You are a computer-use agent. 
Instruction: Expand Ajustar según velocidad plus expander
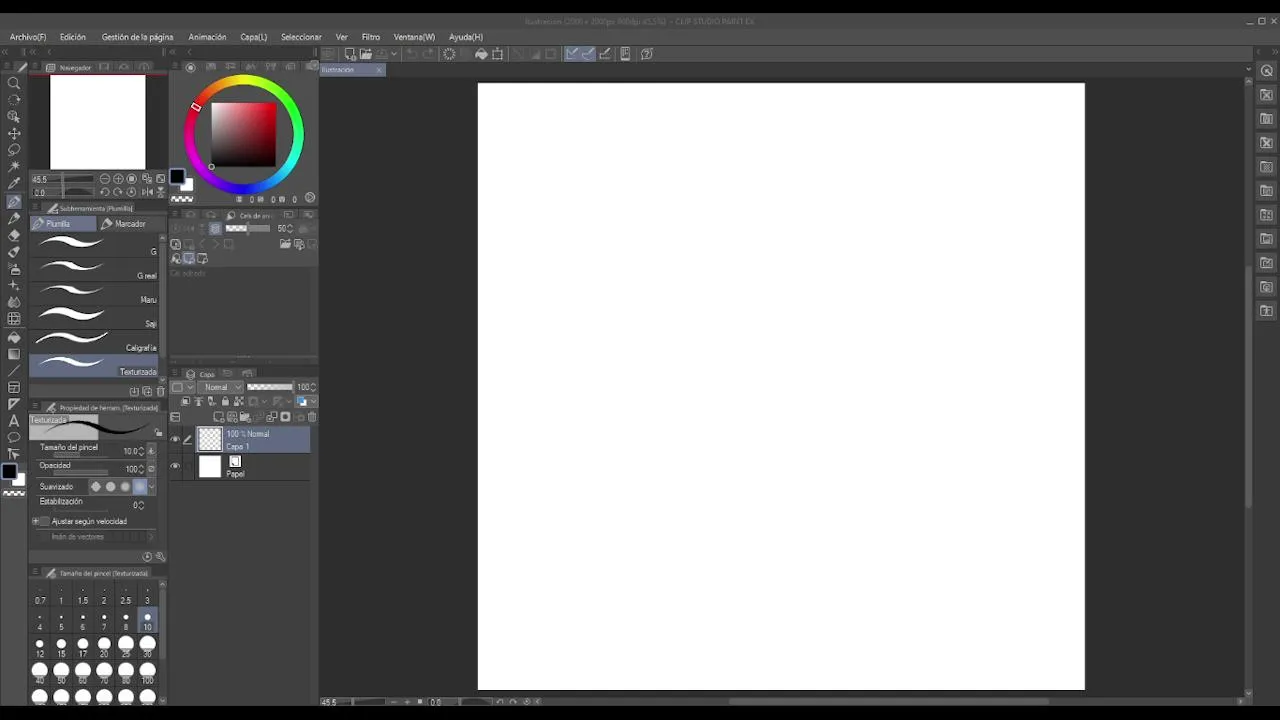click(36, 521)
